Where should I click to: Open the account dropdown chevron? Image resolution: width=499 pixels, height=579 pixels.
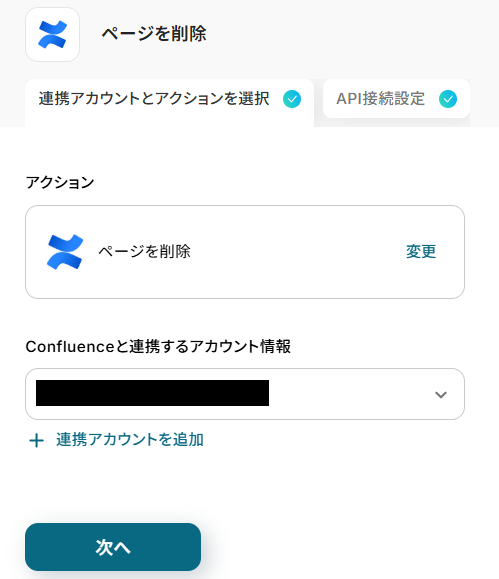coord(441,394)
